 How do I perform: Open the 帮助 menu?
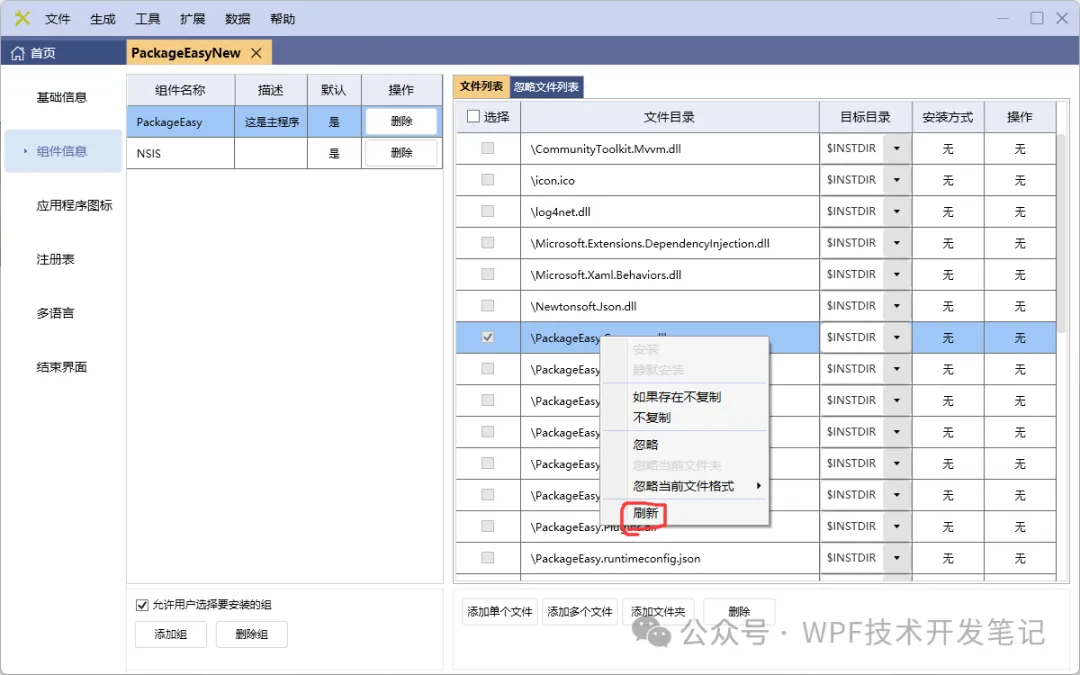pos(282,19)
